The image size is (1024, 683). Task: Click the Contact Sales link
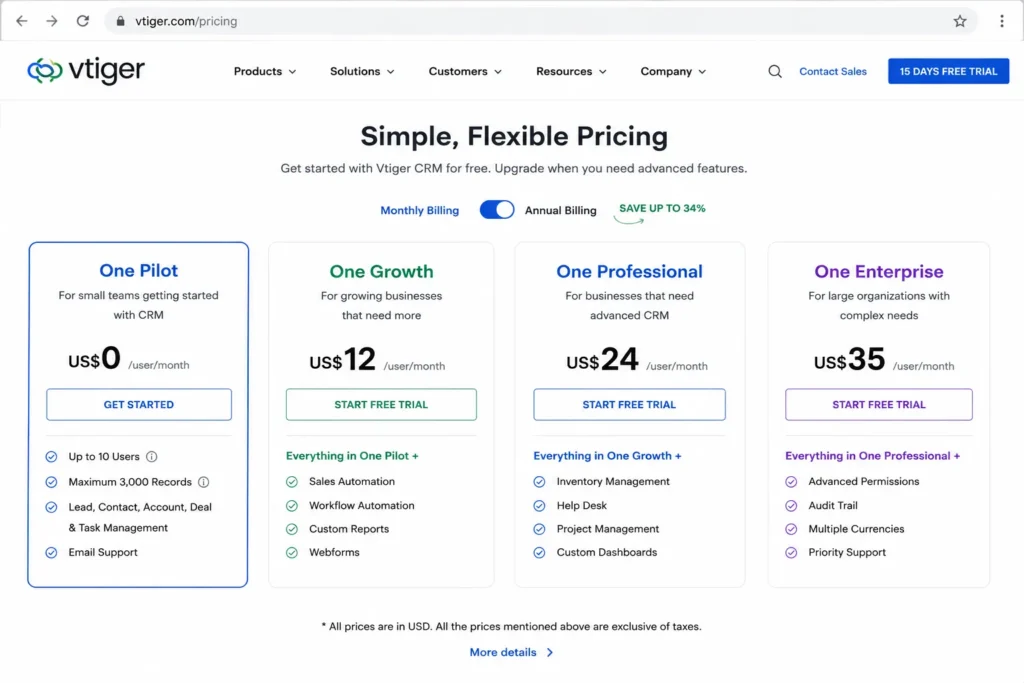pyautogui.click(x=833, y=71)
